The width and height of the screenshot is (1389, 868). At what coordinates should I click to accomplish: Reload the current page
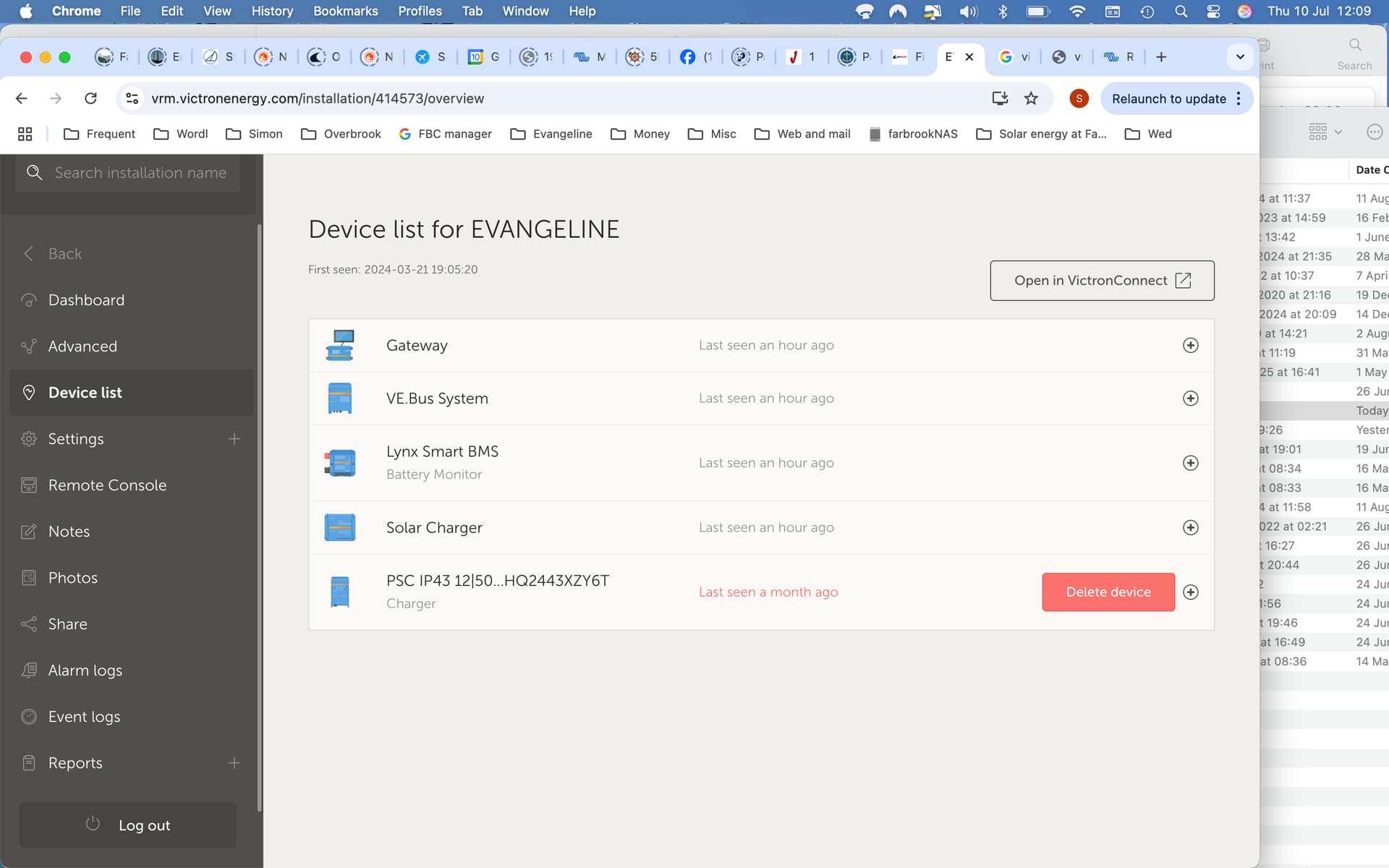(x=90, y=98)
